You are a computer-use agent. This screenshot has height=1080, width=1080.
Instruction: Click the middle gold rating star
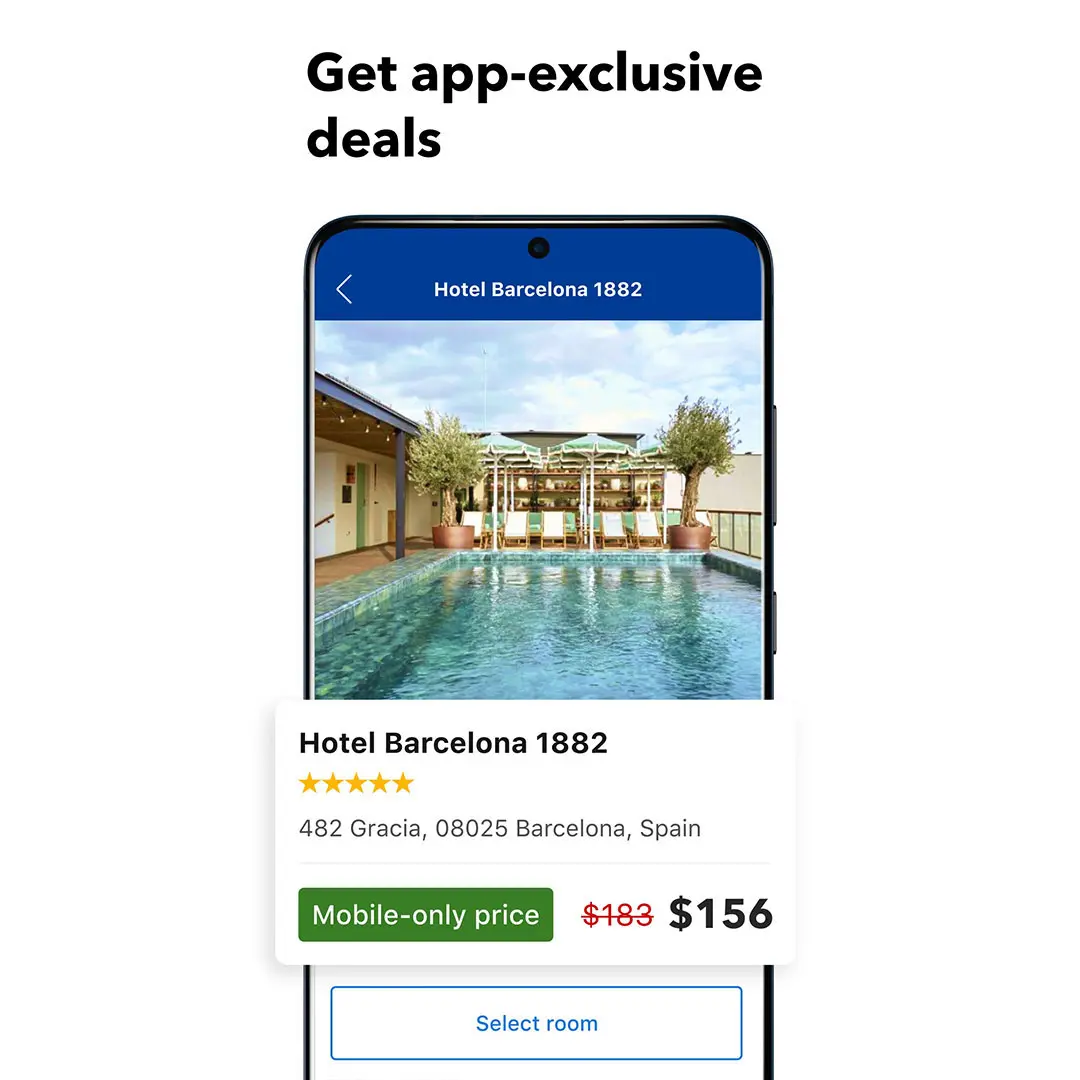coord(356,783)
